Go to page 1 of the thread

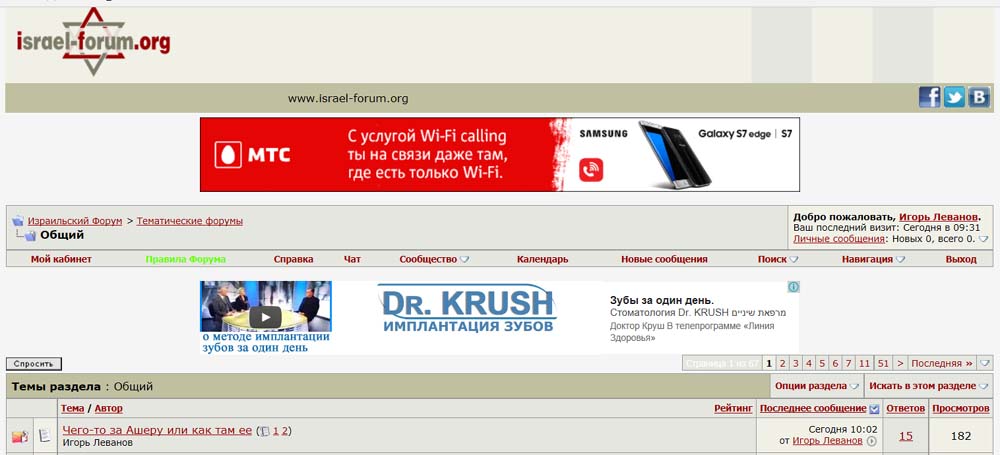click(276, 431)
